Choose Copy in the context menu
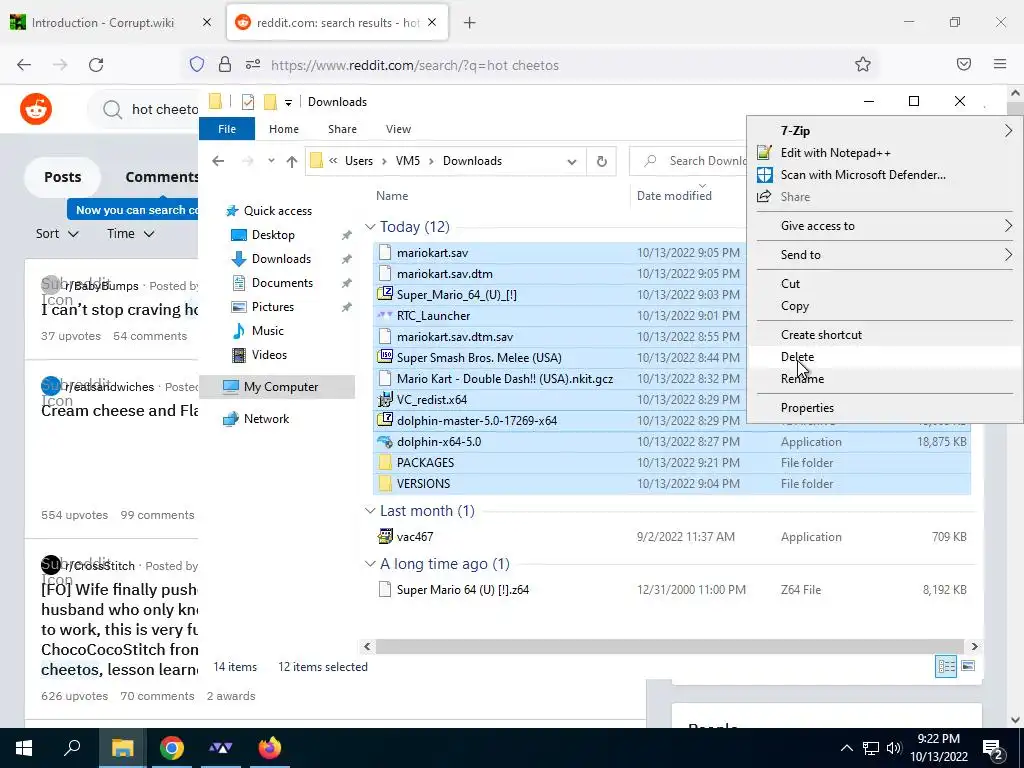 884,306
